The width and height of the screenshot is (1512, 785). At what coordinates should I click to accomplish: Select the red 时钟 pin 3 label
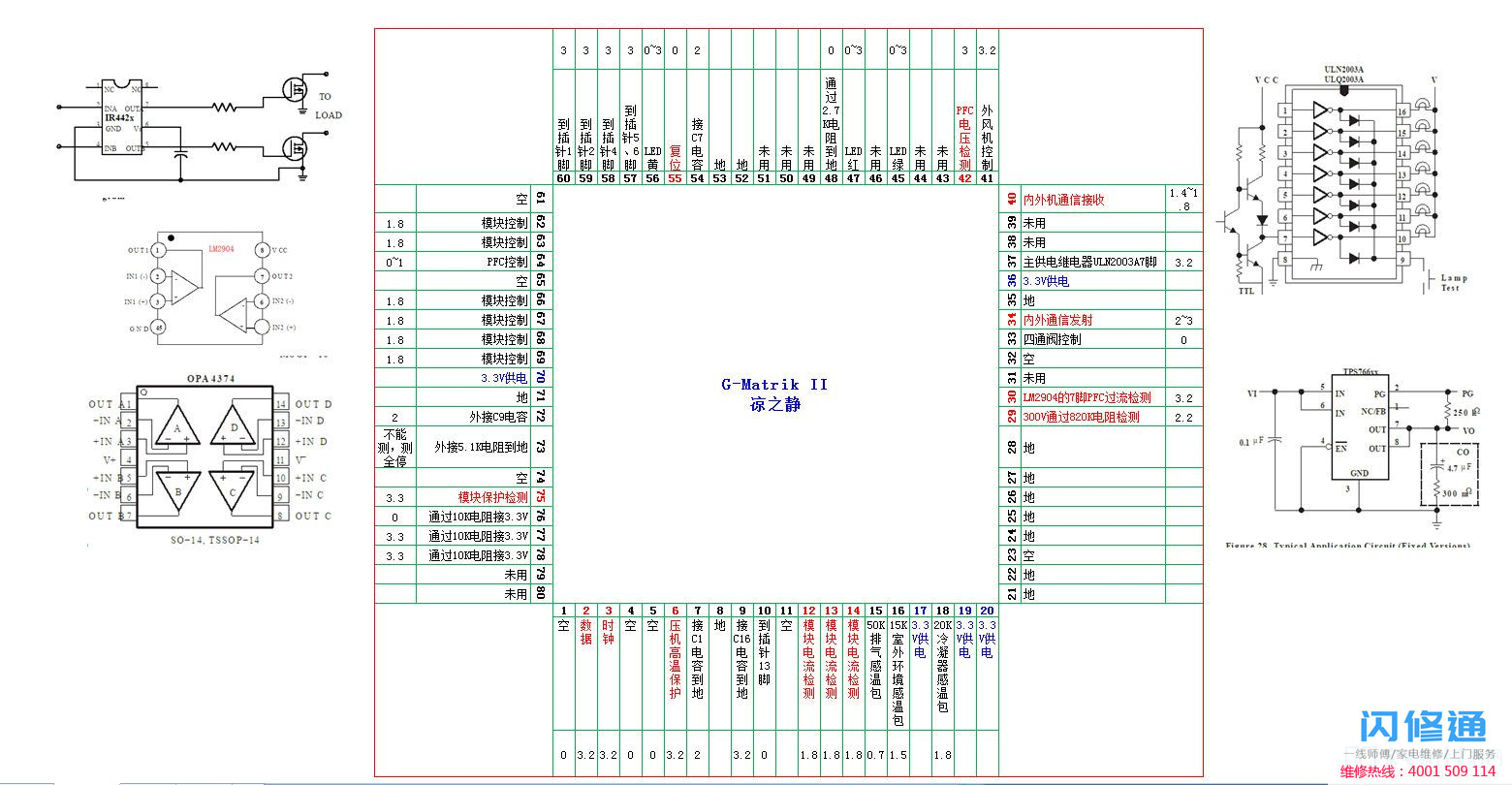click(x=608, y=633)
